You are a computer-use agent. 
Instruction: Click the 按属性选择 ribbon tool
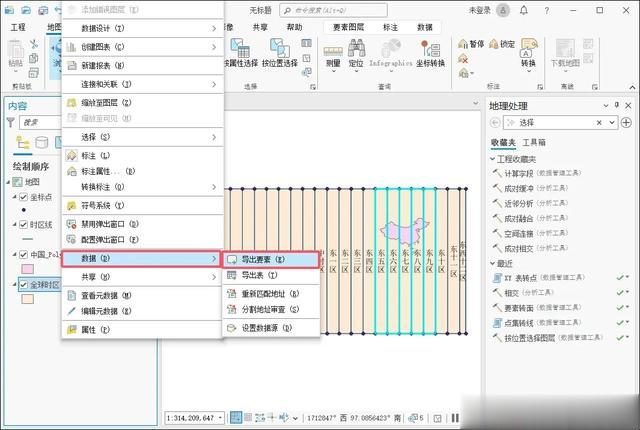tap(241, 53)
